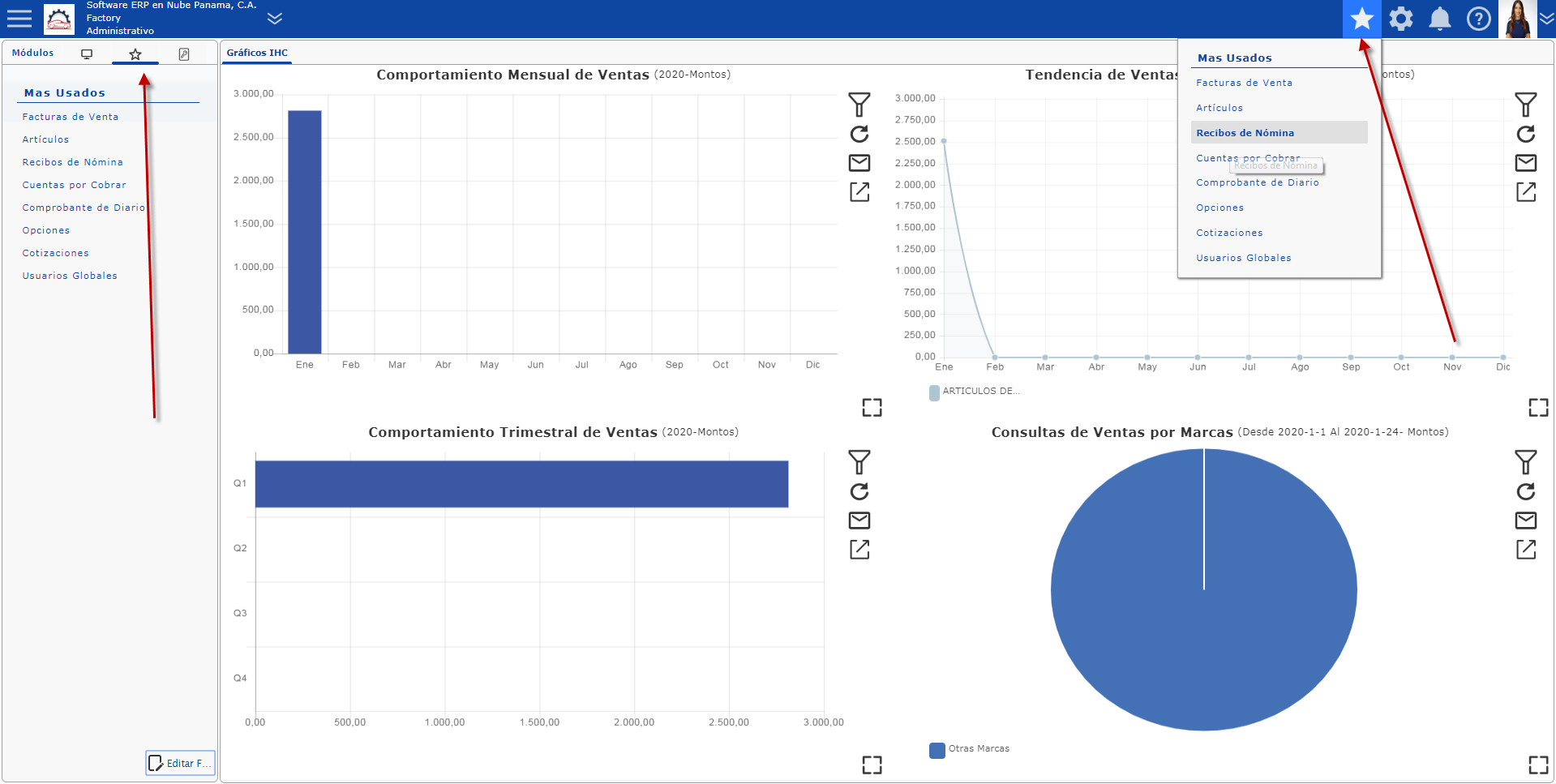Screen dimensions: 1556x784
Task: Filter the Comportamiento Mensual de Ventas chart
Action: tap(859, 105)
